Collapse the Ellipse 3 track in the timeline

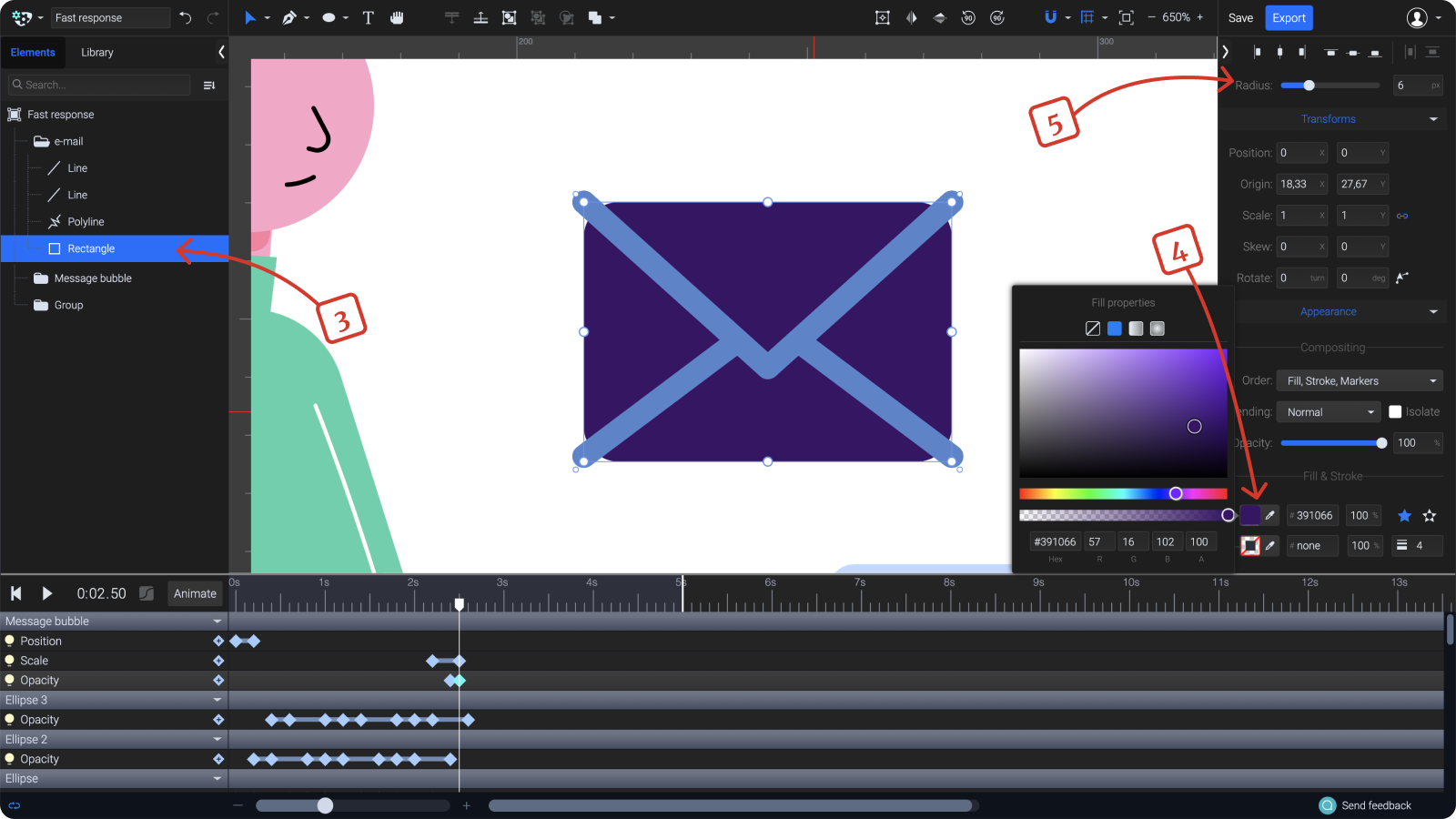pyautogui.click(x=217, y=700)
